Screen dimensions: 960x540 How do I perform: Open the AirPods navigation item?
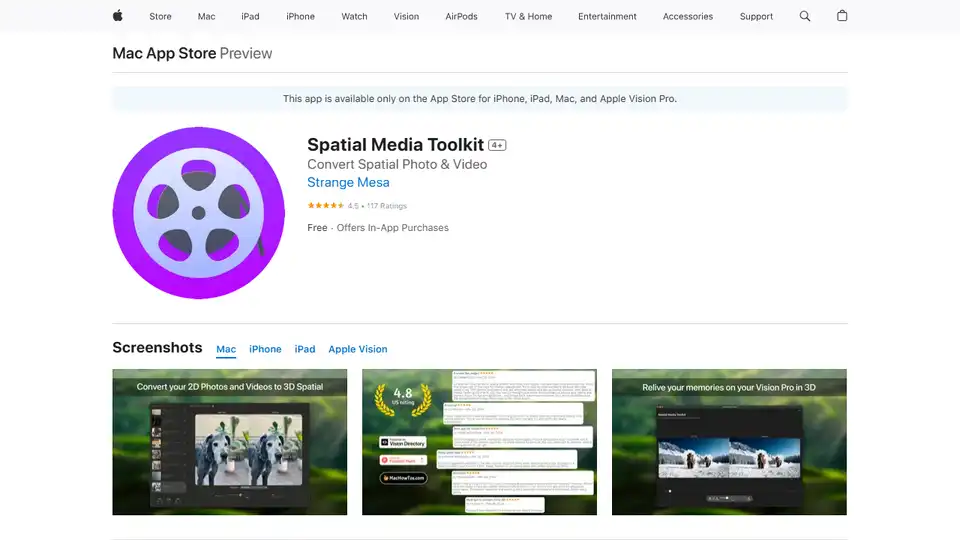pos(462,17)
